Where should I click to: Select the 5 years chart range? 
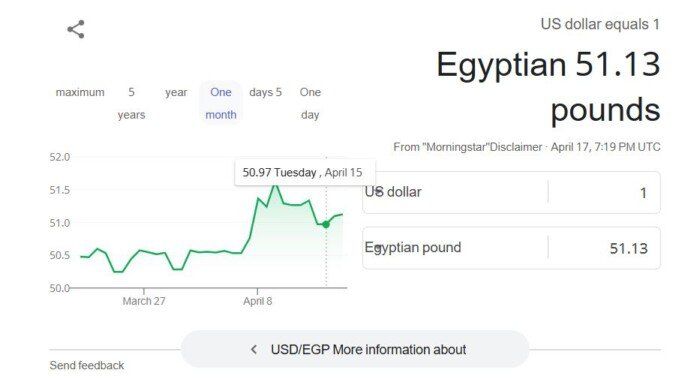tap(131, 103)
